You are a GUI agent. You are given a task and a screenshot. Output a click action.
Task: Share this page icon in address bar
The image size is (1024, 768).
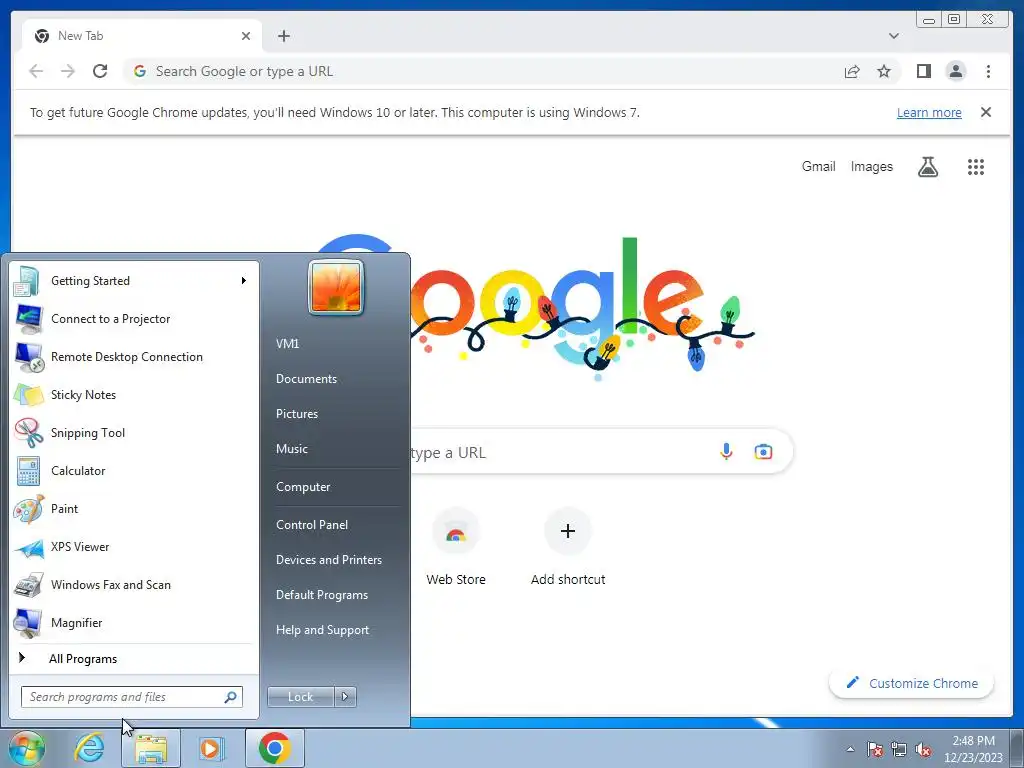pos(852,71)
